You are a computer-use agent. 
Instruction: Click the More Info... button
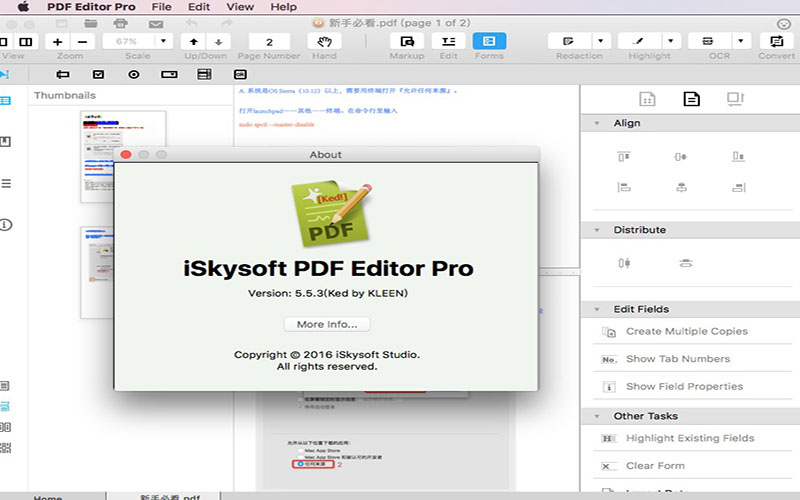pyautogui.click(x=327, y=324)
